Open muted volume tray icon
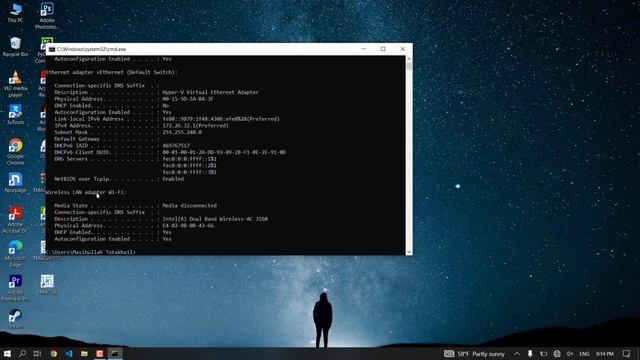Image resolution: width=640 pixels, height=360 pixels. 570,354
